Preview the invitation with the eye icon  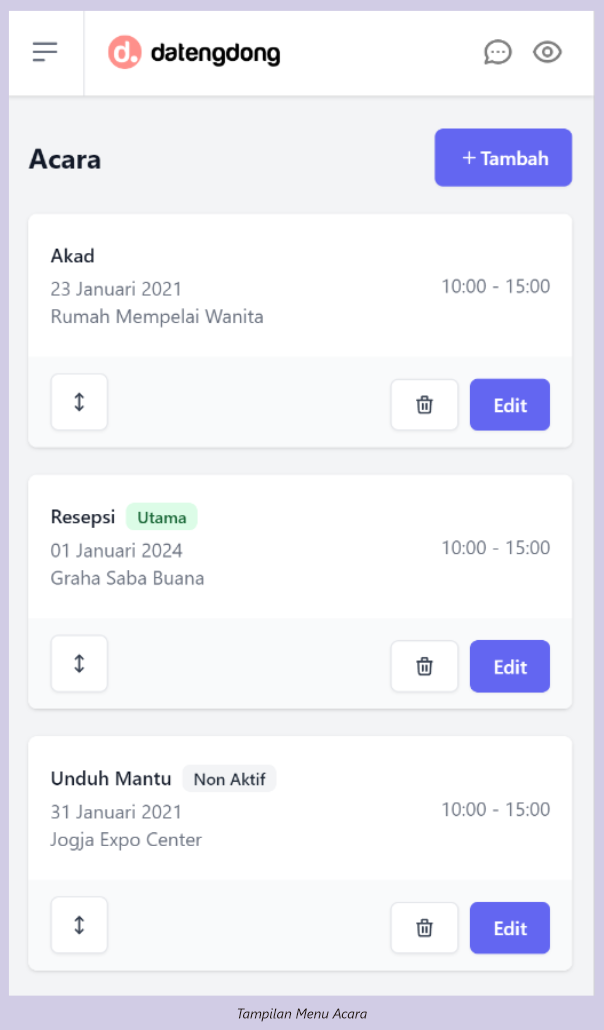click(x=547, y=52)
